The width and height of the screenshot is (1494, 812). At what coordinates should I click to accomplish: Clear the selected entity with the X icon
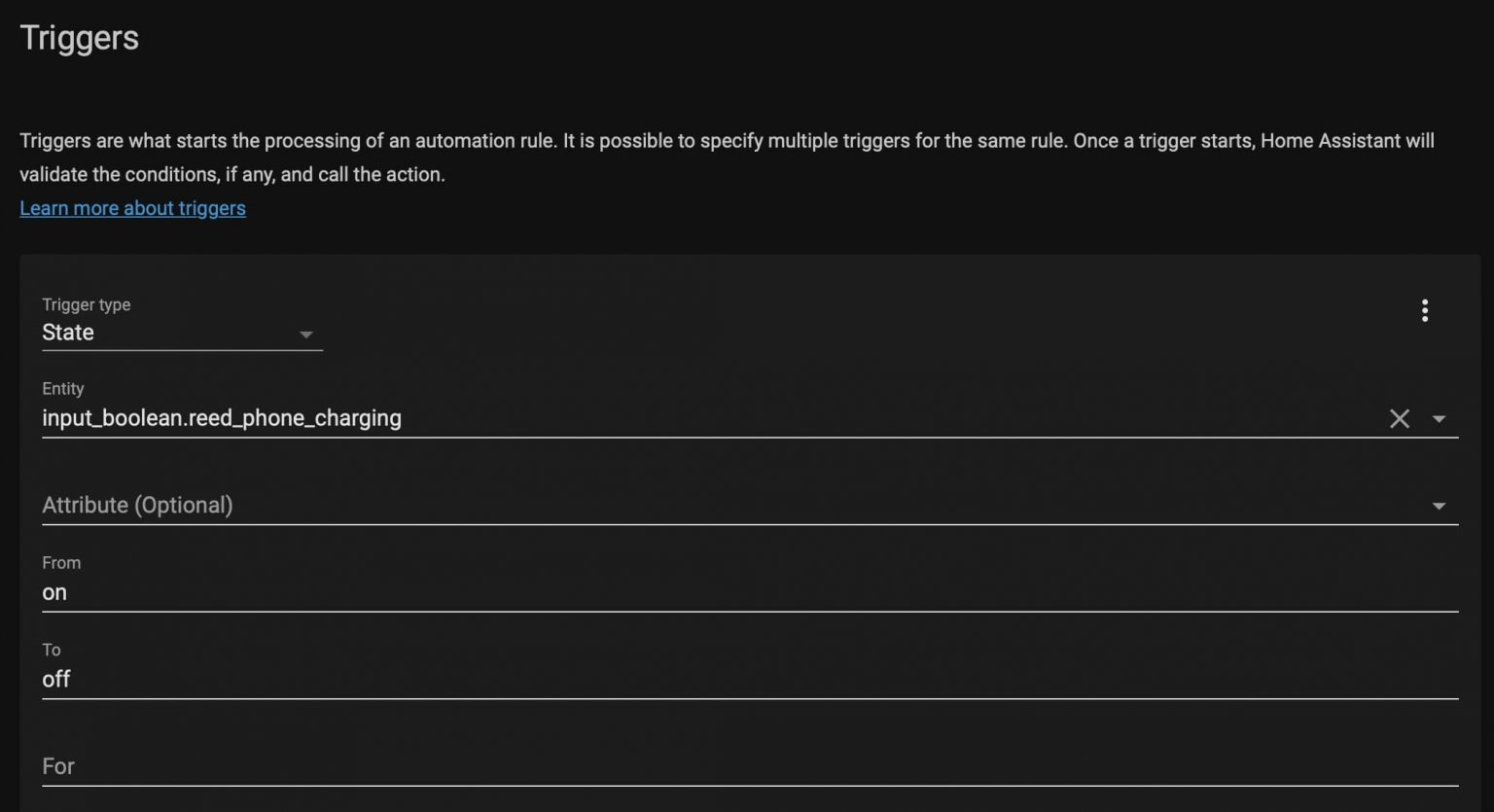tap(1399, 419)
